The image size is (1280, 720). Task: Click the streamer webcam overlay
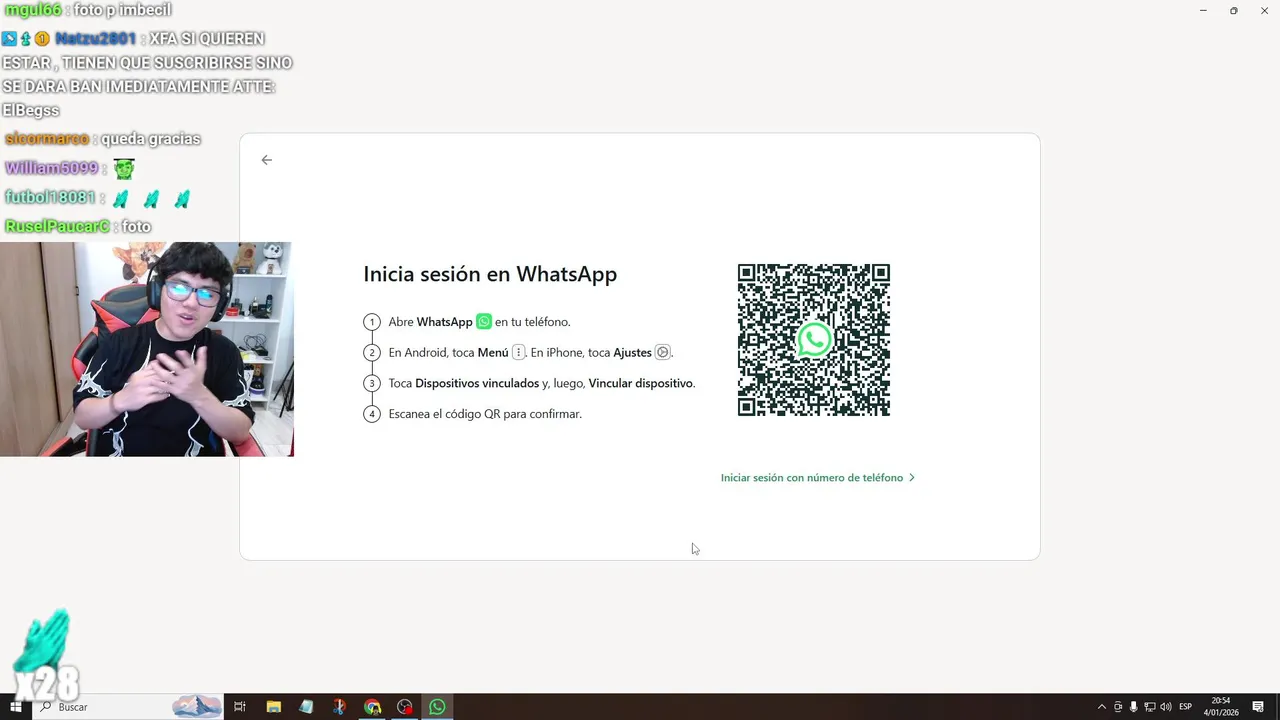point(146,349)
